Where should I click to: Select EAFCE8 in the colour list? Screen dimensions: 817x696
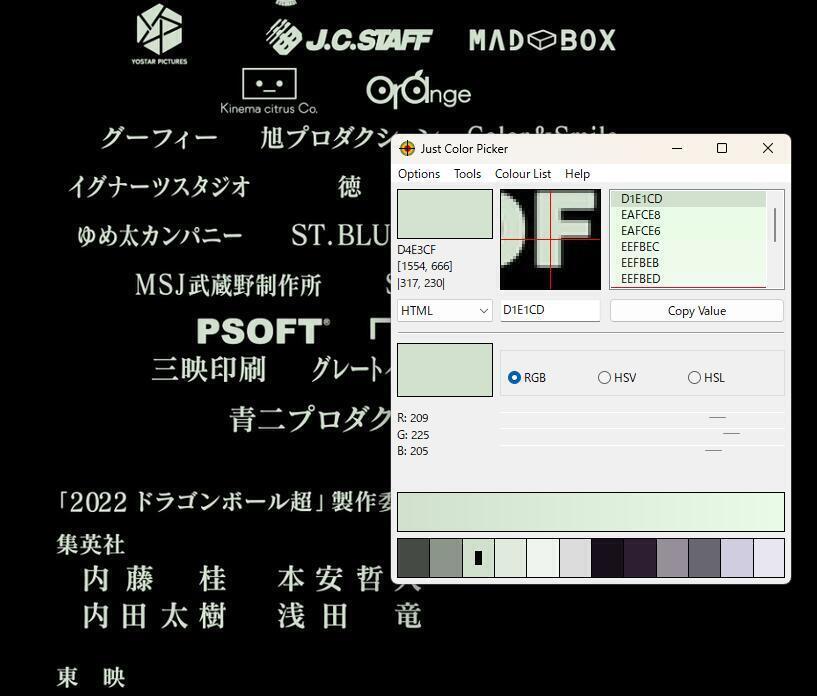[x=688, y=215]
